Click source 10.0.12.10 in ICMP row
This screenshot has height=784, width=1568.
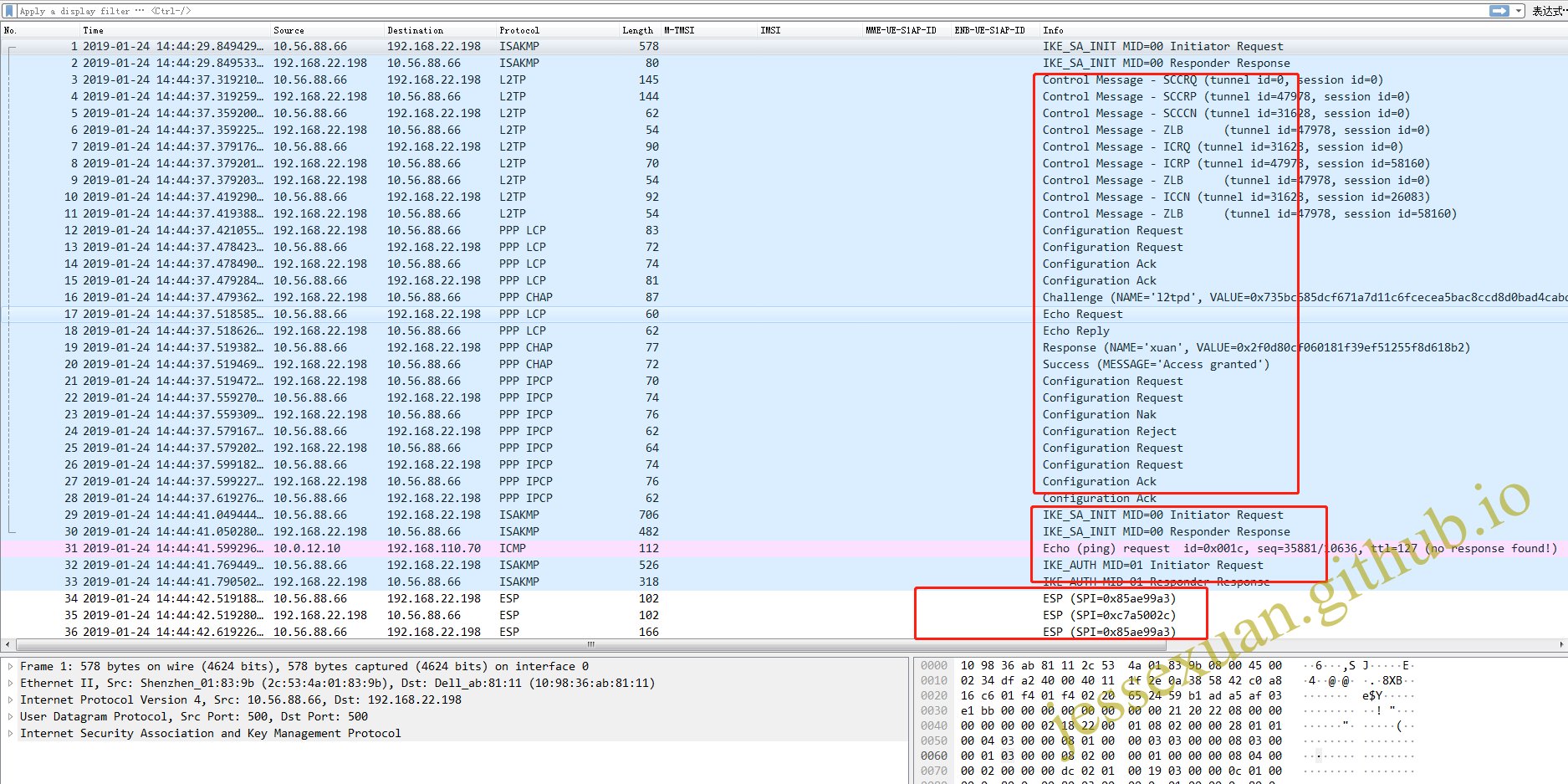(x=307, y=549)
